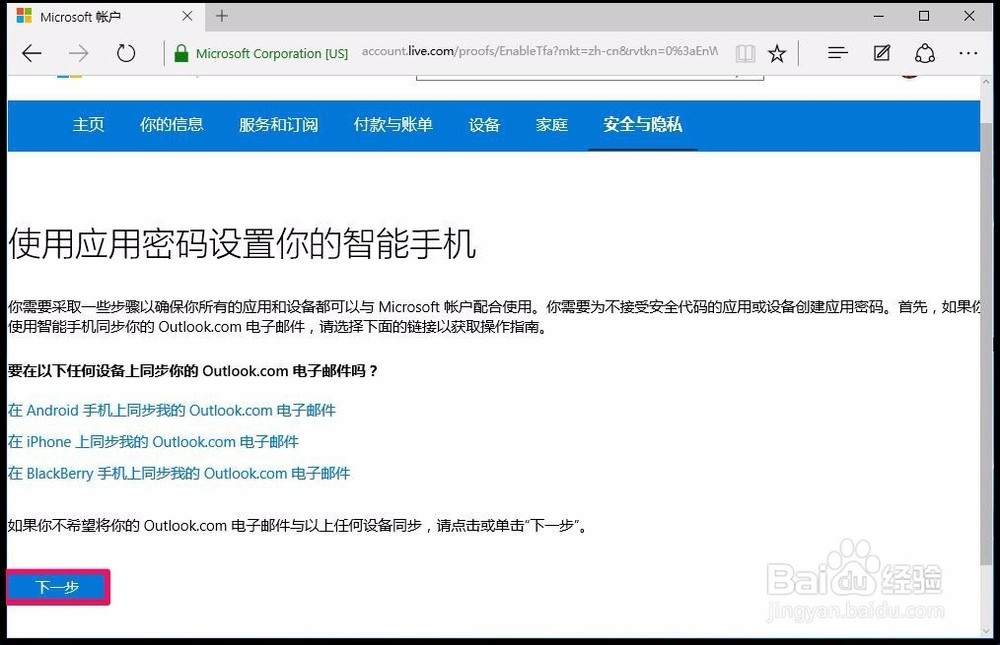This screenshot has width=1000, height=645.
Task: Minimize the browser window
Action: point(879,16)
